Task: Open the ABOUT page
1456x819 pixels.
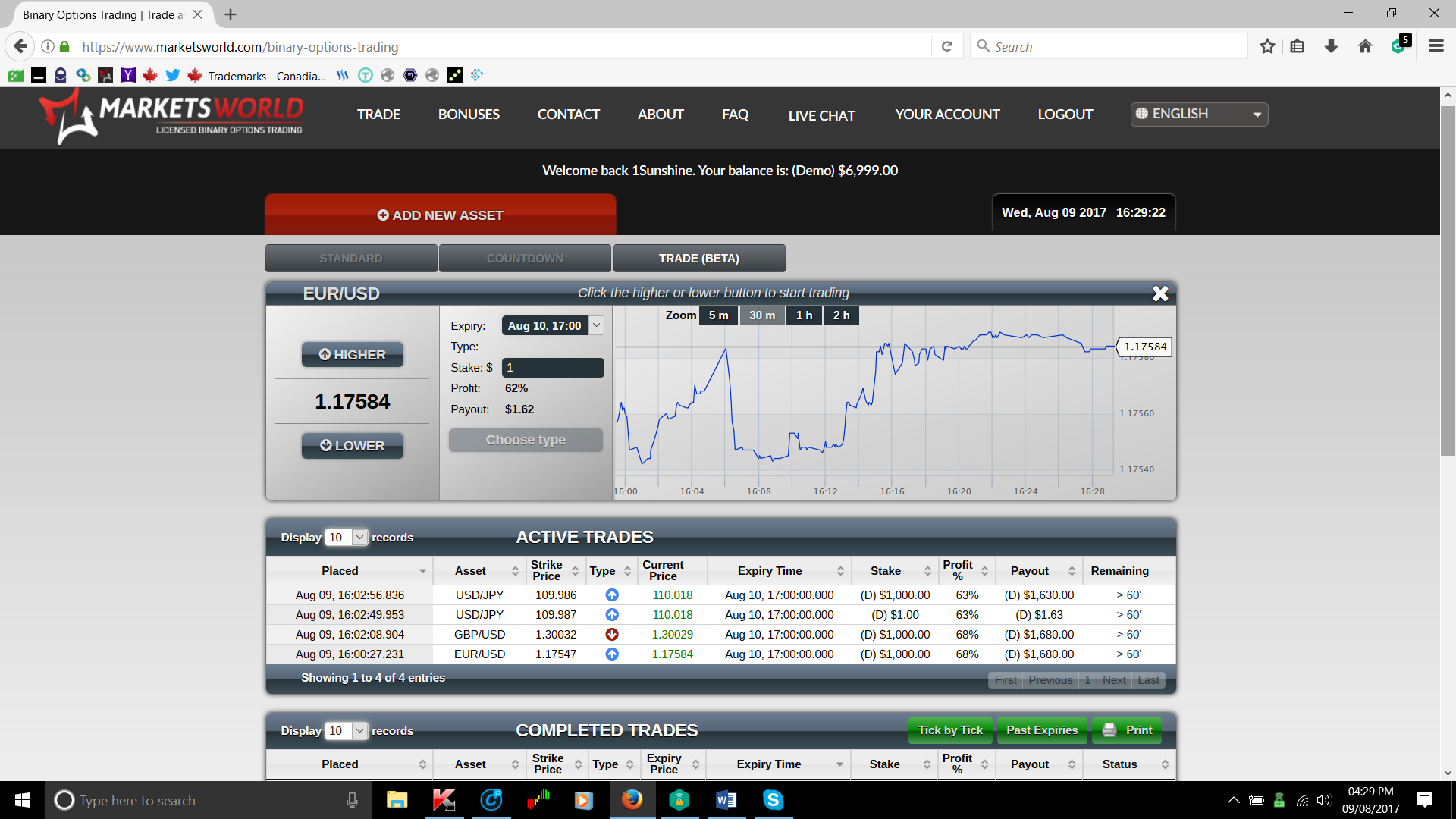Action: coord(661,115)
